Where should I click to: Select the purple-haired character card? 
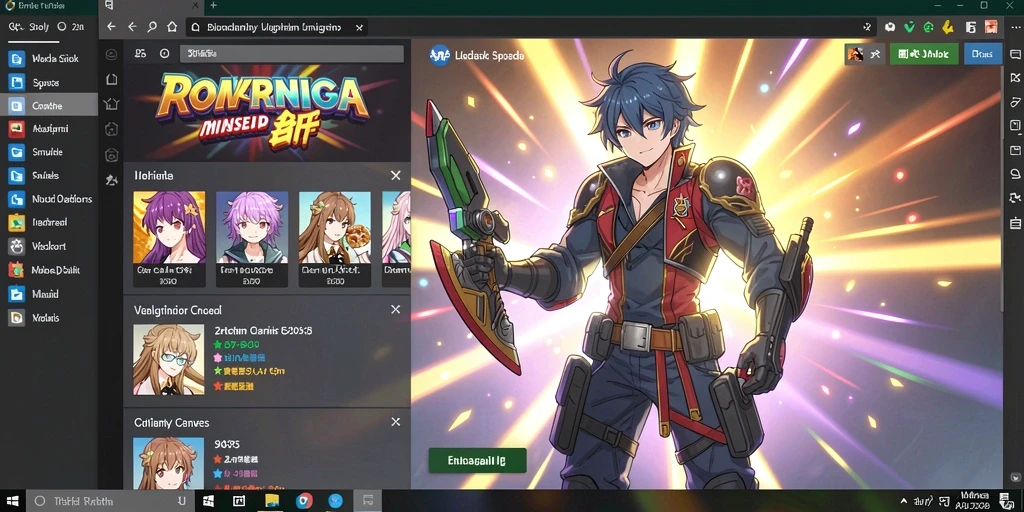169,239
